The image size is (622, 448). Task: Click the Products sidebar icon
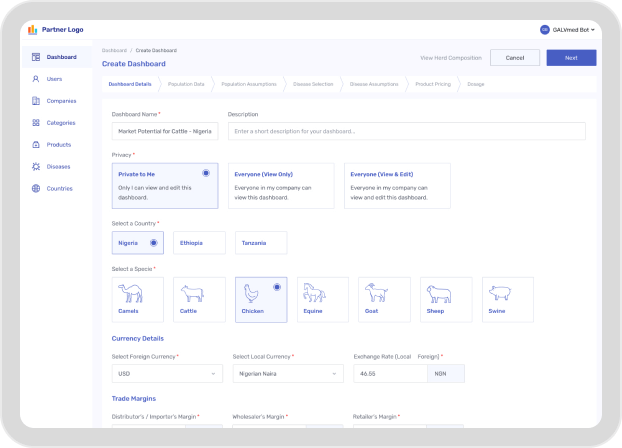[x=36, y=145]
